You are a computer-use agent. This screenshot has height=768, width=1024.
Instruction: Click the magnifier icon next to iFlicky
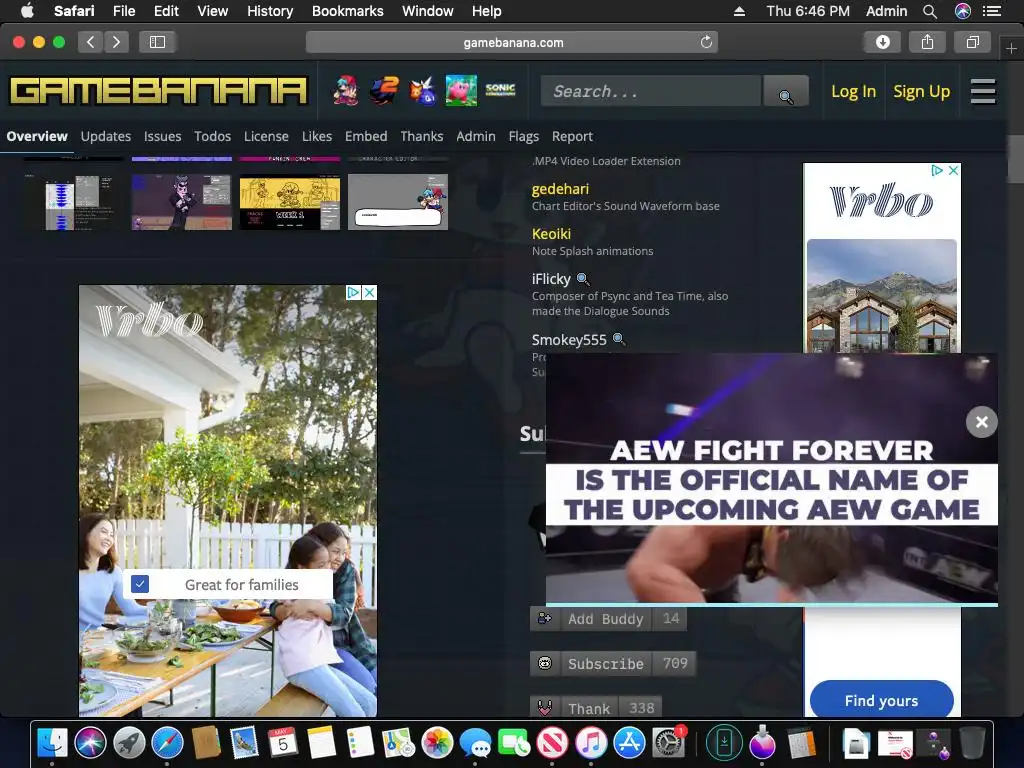pyautogui.click(x=583, y=280)
